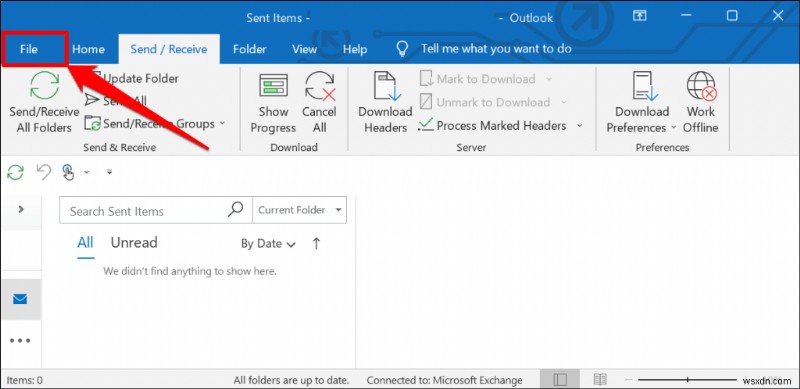
Task: Click Process Marked Headers
Action: [x=493, y=126]
